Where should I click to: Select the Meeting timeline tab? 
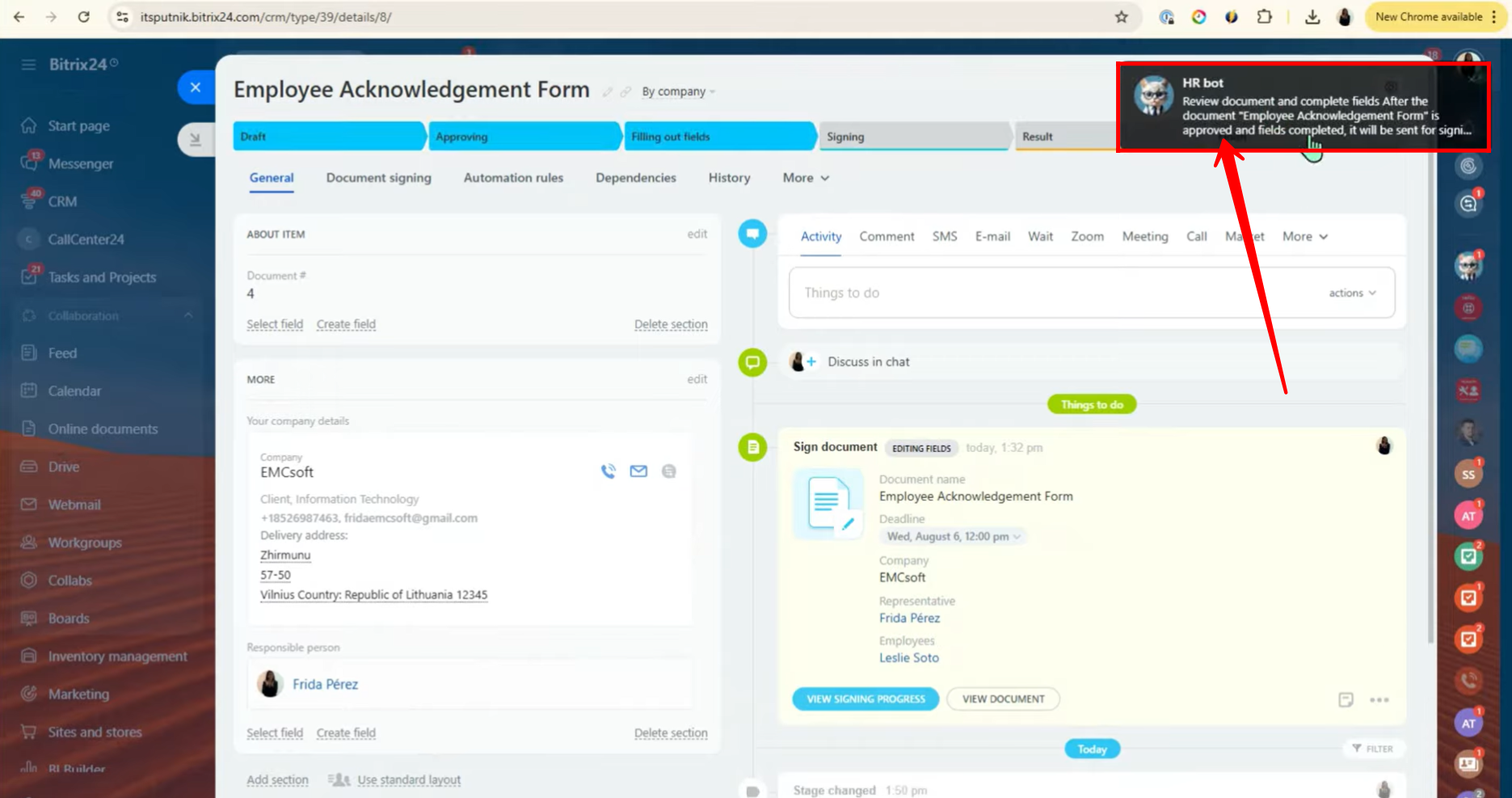click(1145, 236)
